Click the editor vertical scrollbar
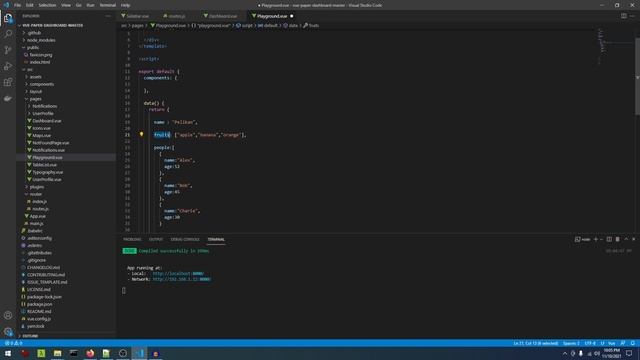 (637, 76)
